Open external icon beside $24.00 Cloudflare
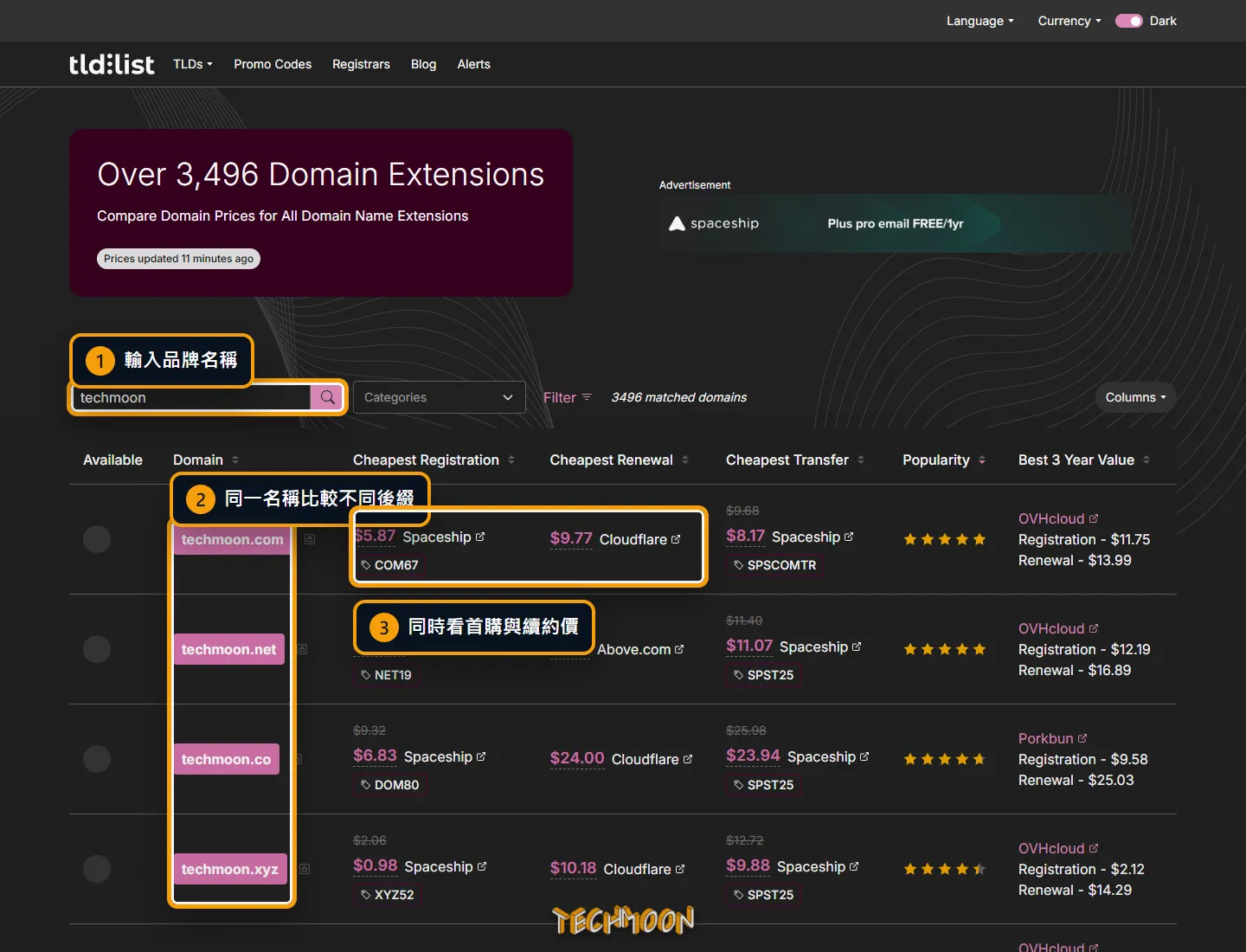This screenshot has width=1246, height=952. click(x=688, y=759)
